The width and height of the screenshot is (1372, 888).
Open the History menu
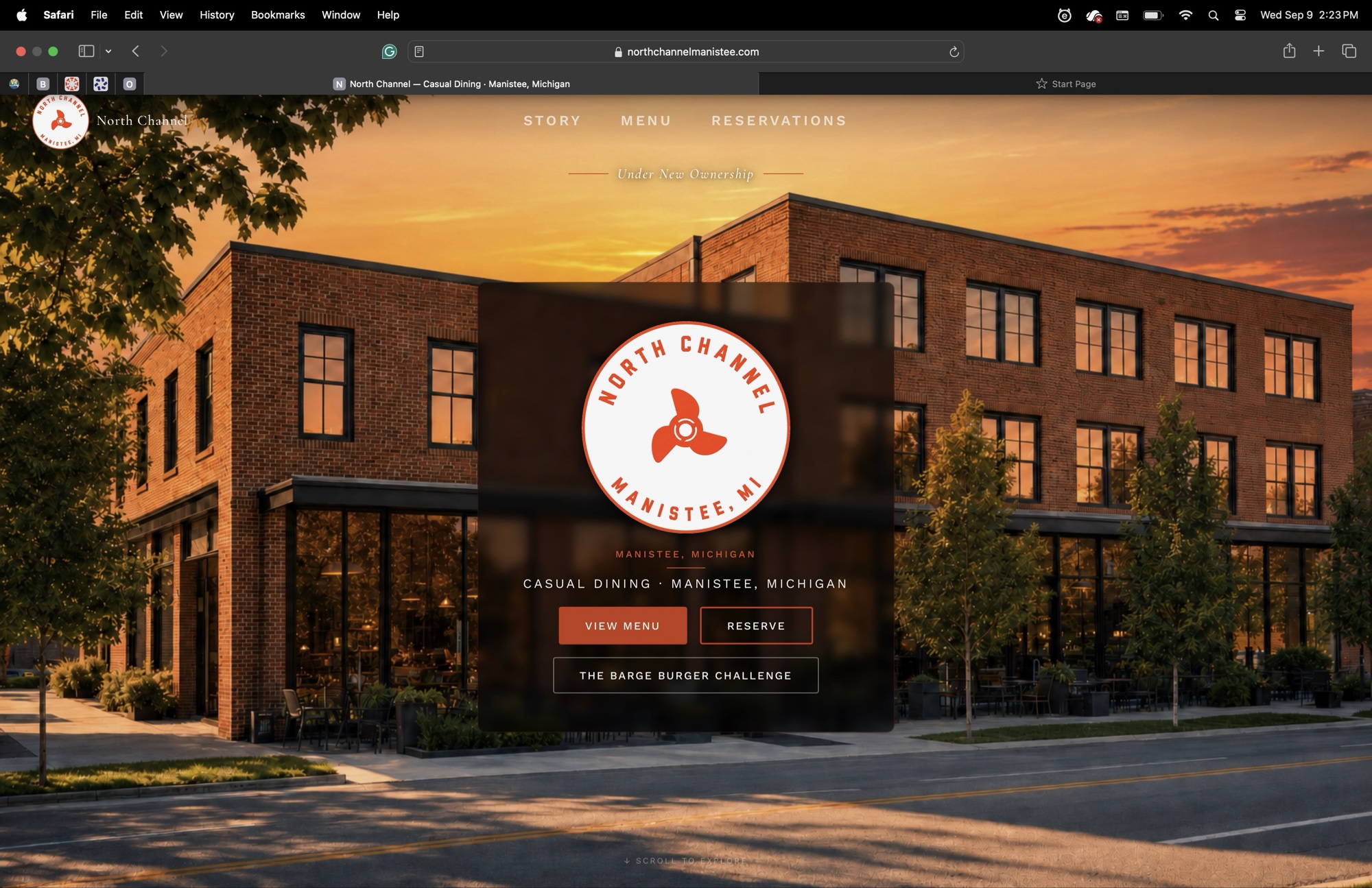click(217, 15)
